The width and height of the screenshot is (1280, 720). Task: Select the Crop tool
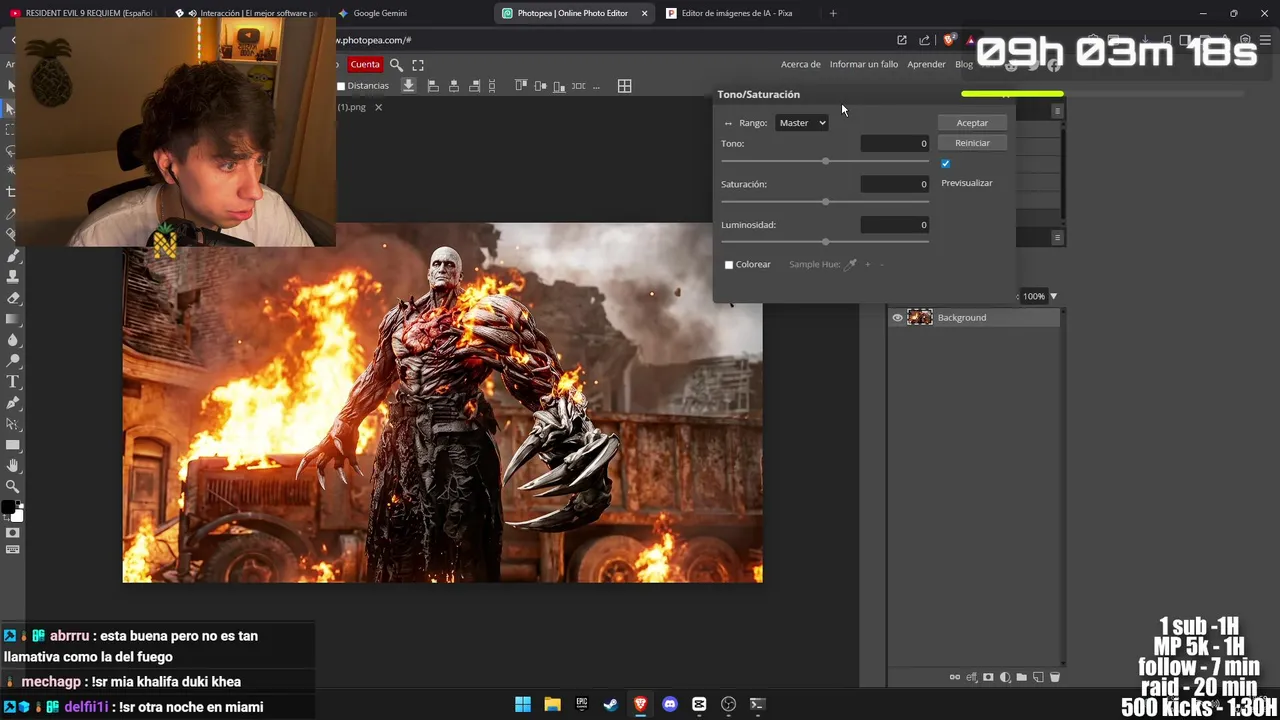12,192
